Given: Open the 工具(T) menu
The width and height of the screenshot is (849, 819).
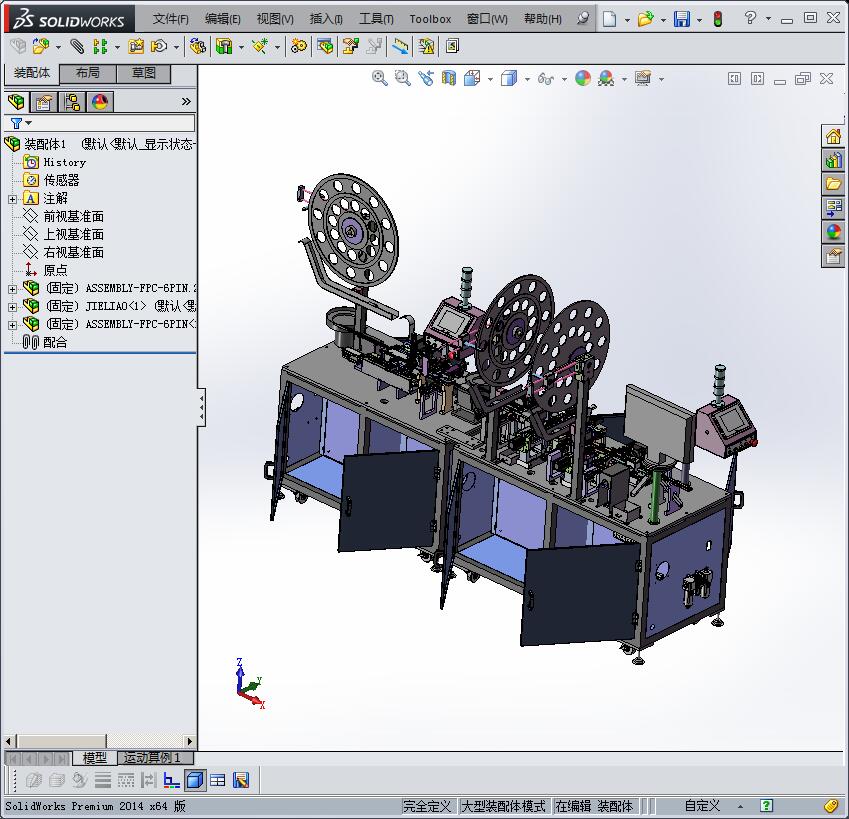Looking at the screenshot, I should click(376, 19).
